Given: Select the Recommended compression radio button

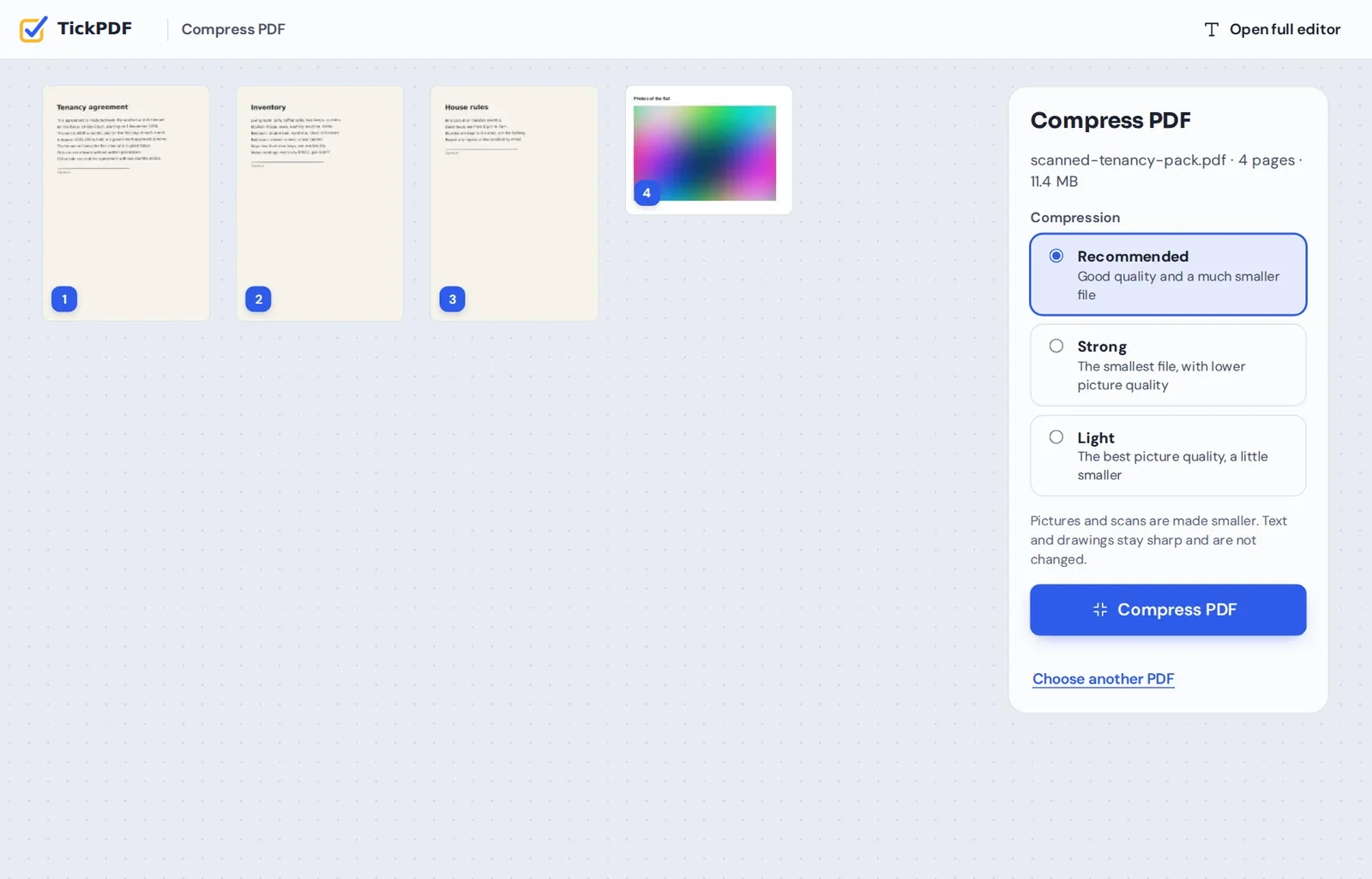Looking at the screenshot, I should click(1056, 256).
